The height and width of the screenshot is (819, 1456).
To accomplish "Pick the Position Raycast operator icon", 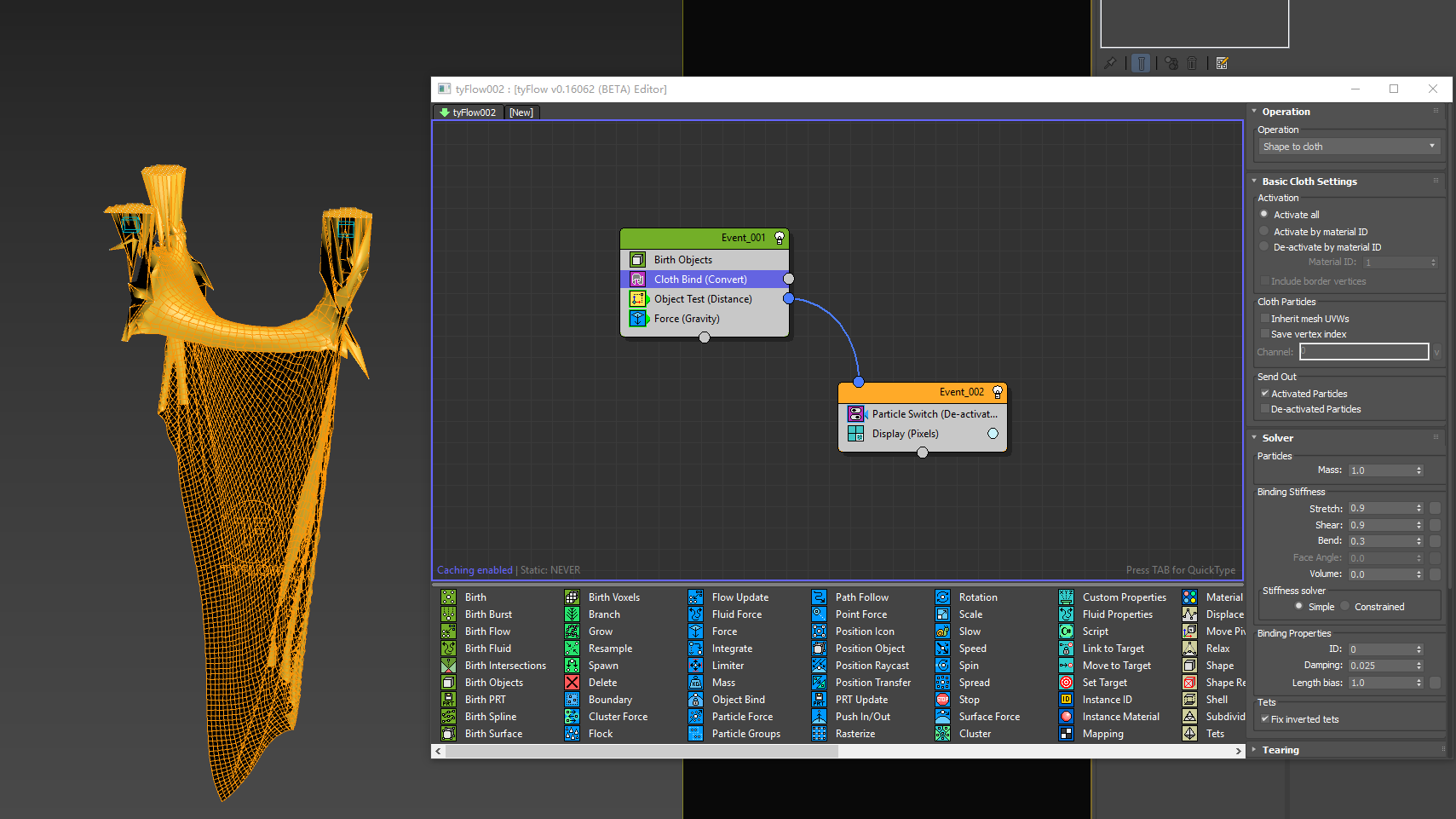I will 820,666.
